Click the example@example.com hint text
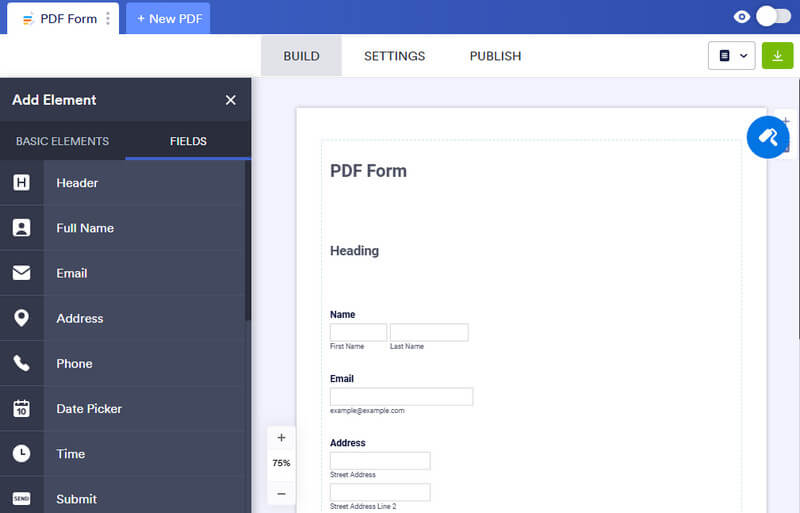800x513 pixels. coord(367,410)
